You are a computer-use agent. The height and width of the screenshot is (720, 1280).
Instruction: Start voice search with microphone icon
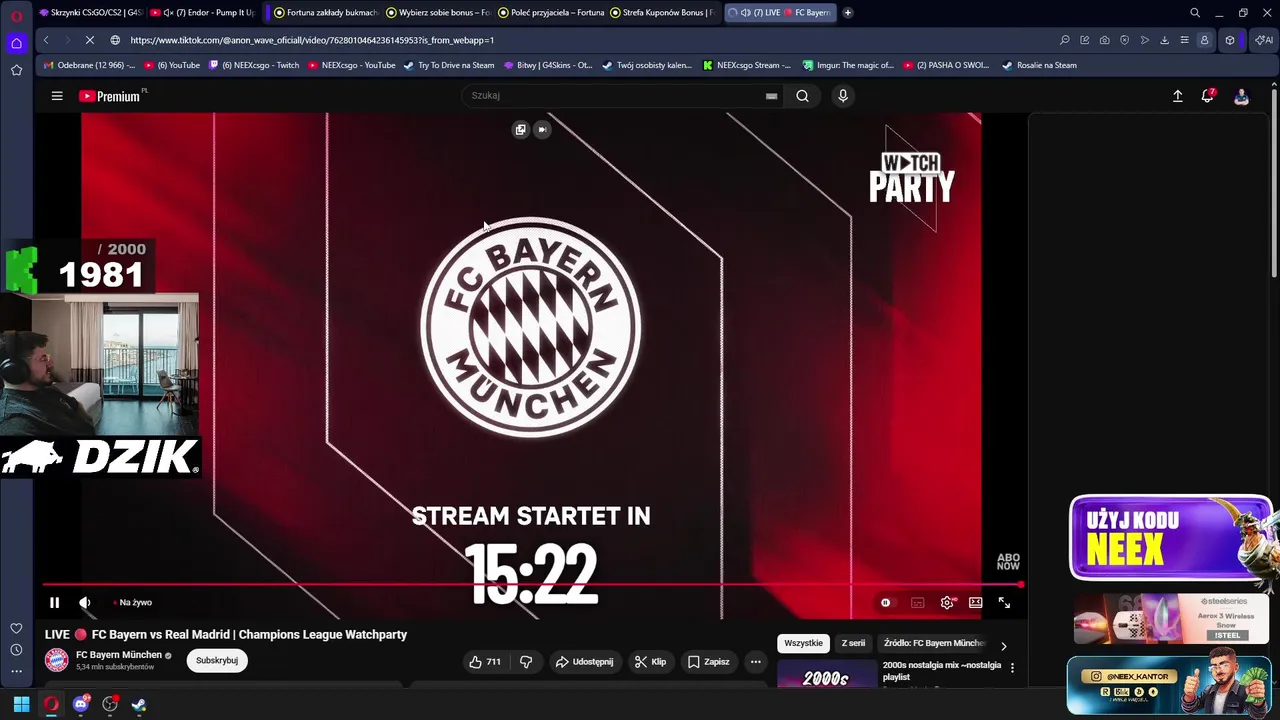click(843, 96)
